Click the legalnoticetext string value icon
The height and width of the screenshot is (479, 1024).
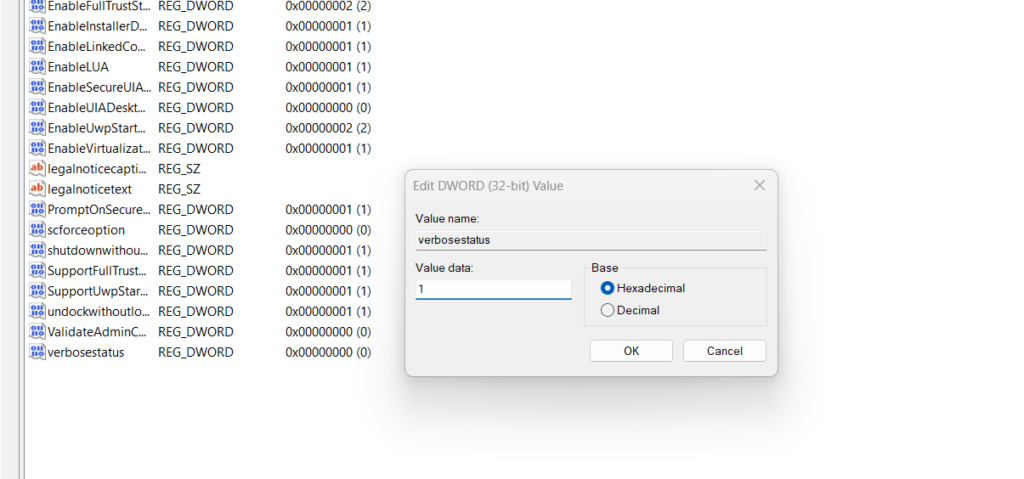coord(38,189)
